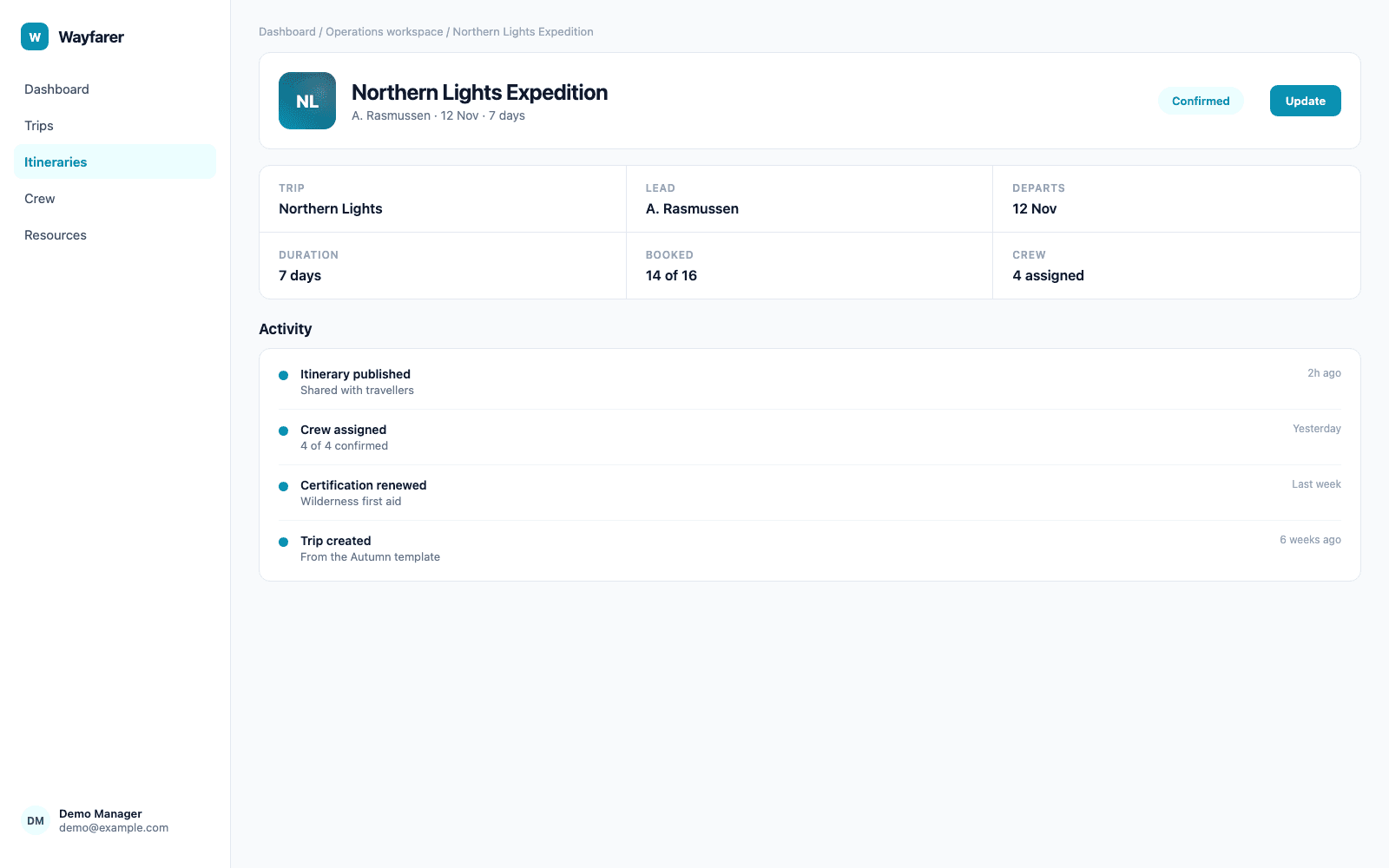Viewport: 1389px width, 868px height.
Task: Click the Departs value '12 Nov'
Action: coord(1035,208)
